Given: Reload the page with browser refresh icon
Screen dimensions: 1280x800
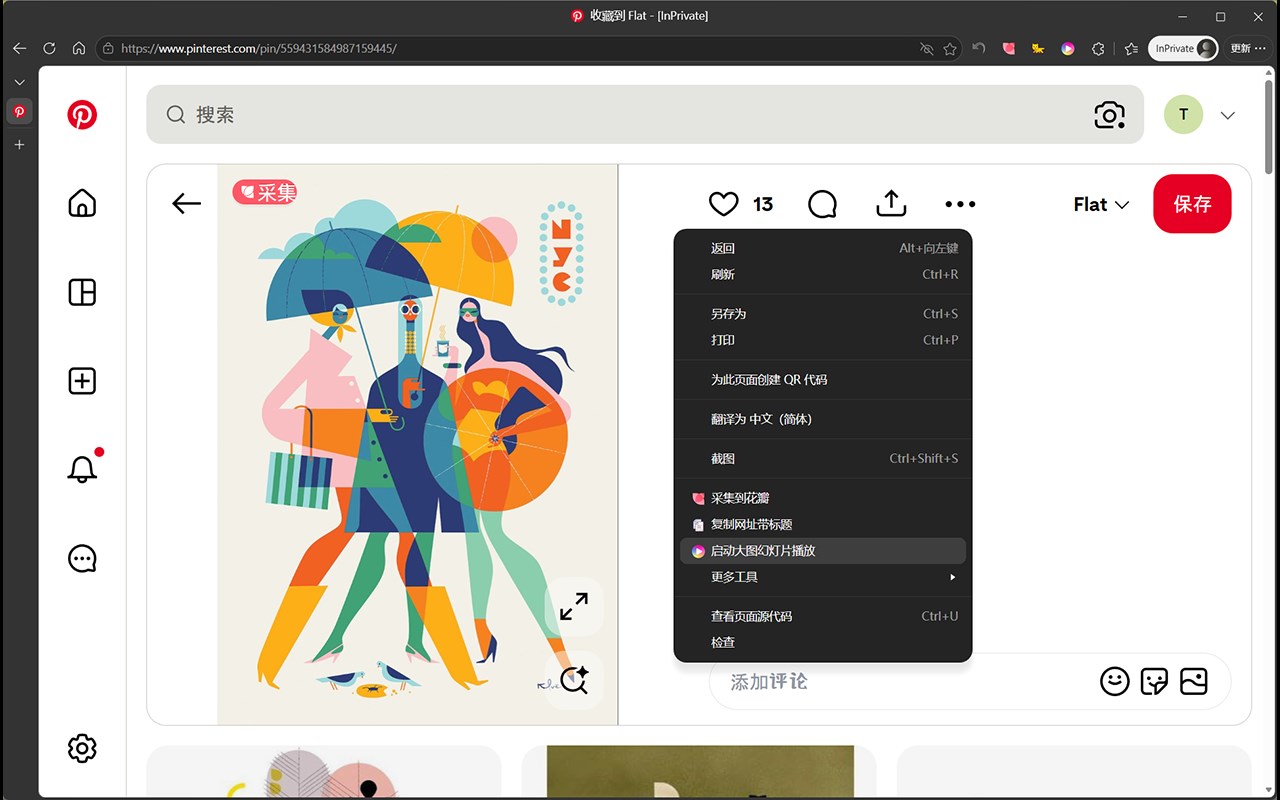Looking at the screenshot, I should (49, 48).
